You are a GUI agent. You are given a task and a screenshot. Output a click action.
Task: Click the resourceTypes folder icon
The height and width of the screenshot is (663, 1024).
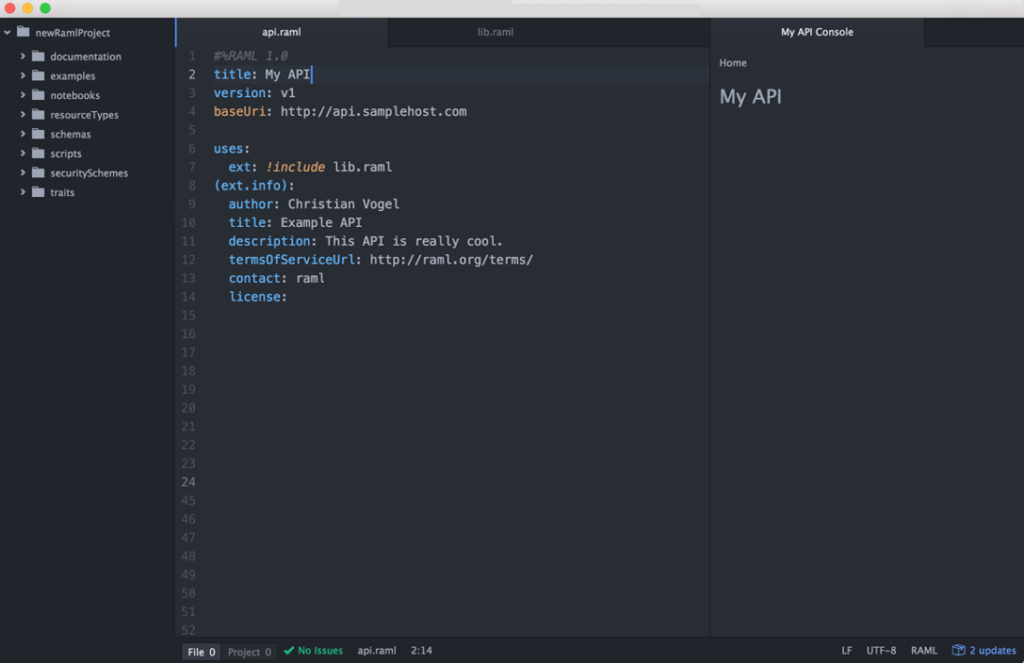(x=39, y=114)
